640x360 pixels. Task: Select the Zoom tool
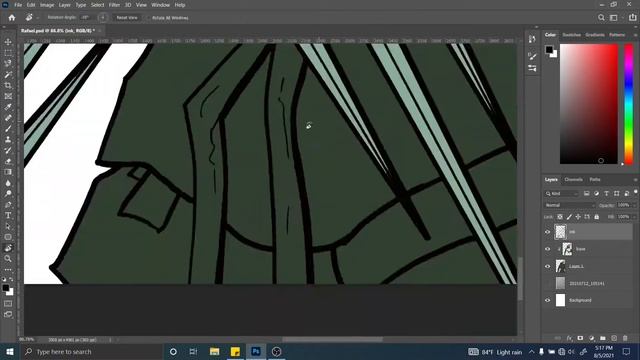pyautogui.click(x=8, y=258)
